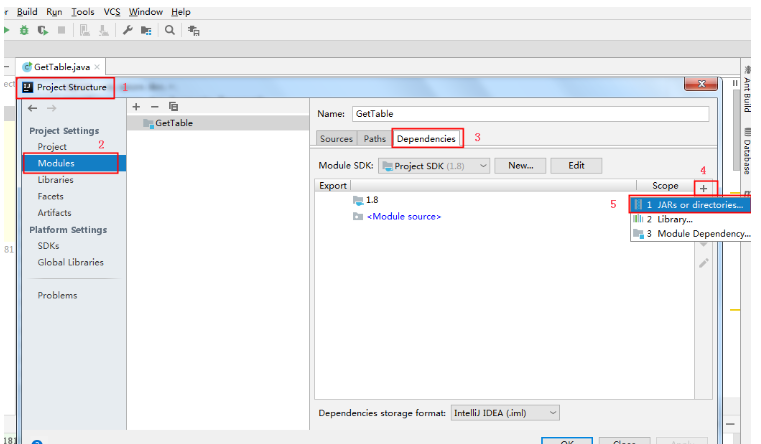Click the Export column header
This screenshot has height=444, width=761.
point(333,185)
